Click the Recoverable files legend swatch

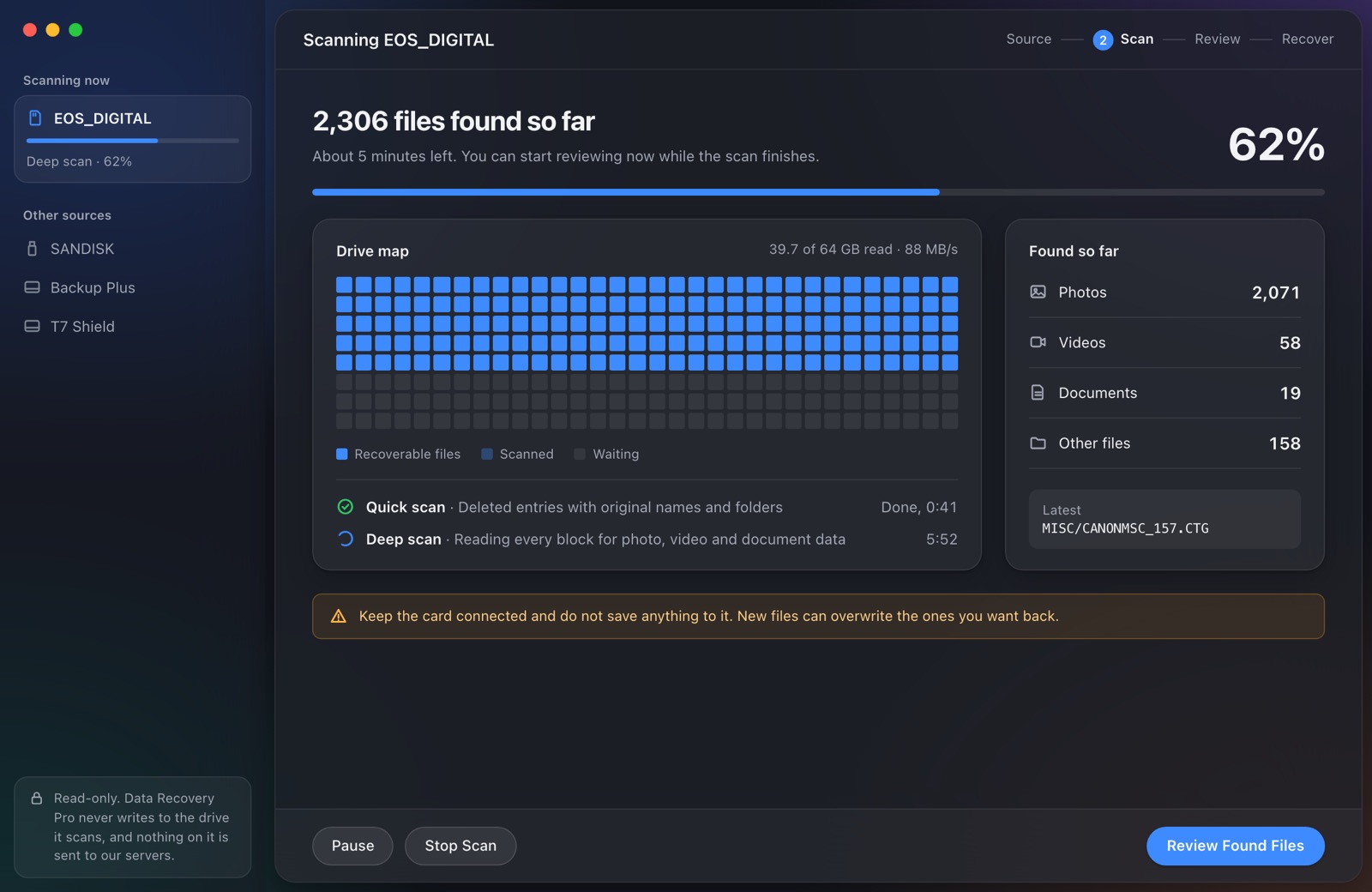pos(342,454)
